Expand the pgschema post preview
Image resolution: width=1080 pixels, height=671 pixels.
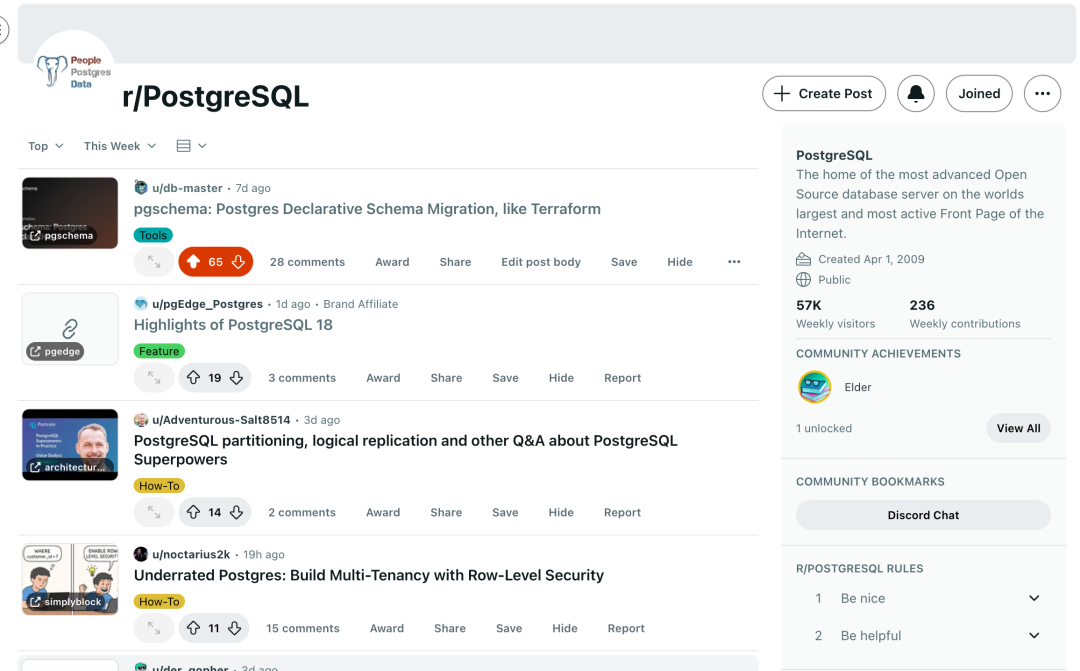point(154,262)
